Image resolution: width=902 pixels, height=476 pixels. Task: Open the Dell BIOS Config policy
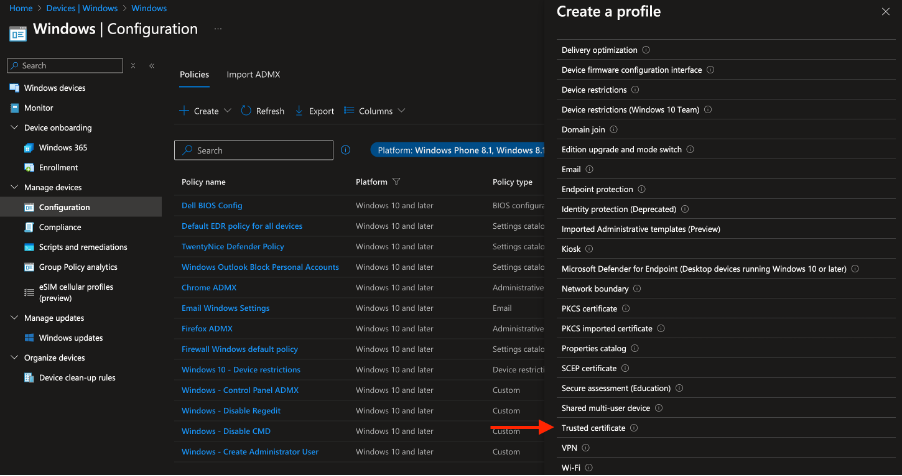(x=212, y=205)
